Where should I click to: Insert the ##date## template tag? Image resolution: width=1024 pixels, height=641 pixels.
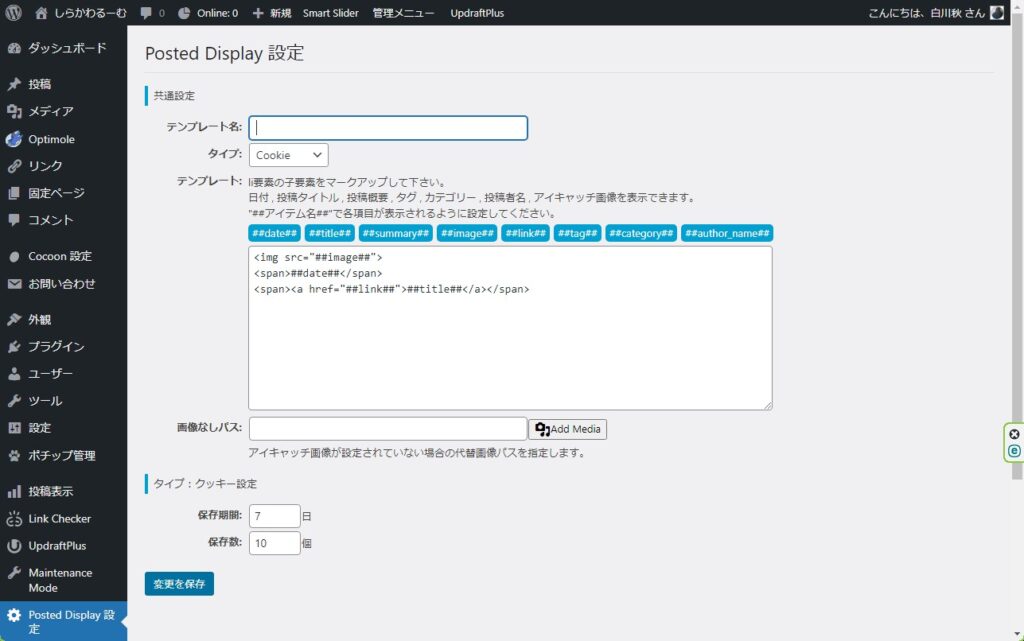[x=274, y=233]
